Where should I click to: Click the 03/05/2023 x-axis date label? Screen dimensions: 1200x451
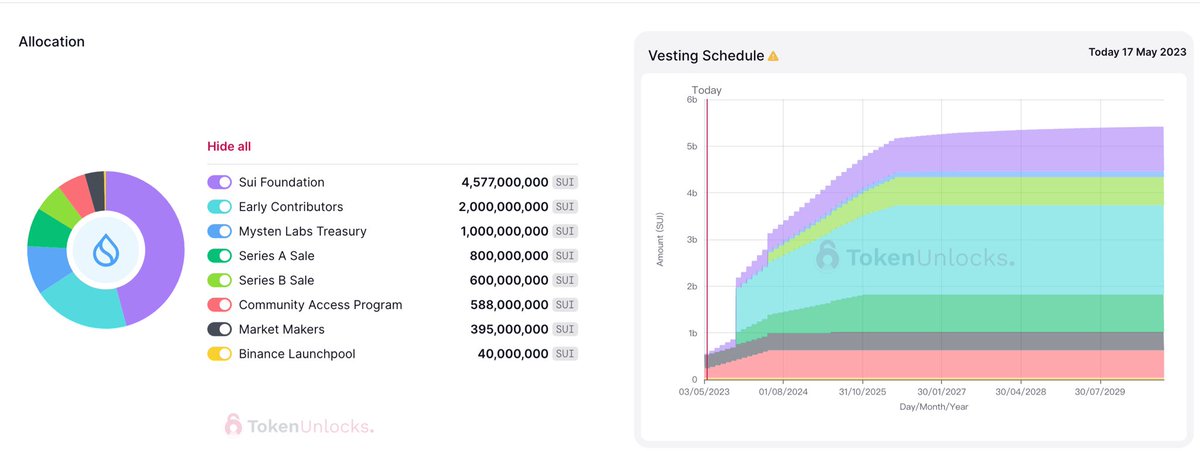point(704,393)
